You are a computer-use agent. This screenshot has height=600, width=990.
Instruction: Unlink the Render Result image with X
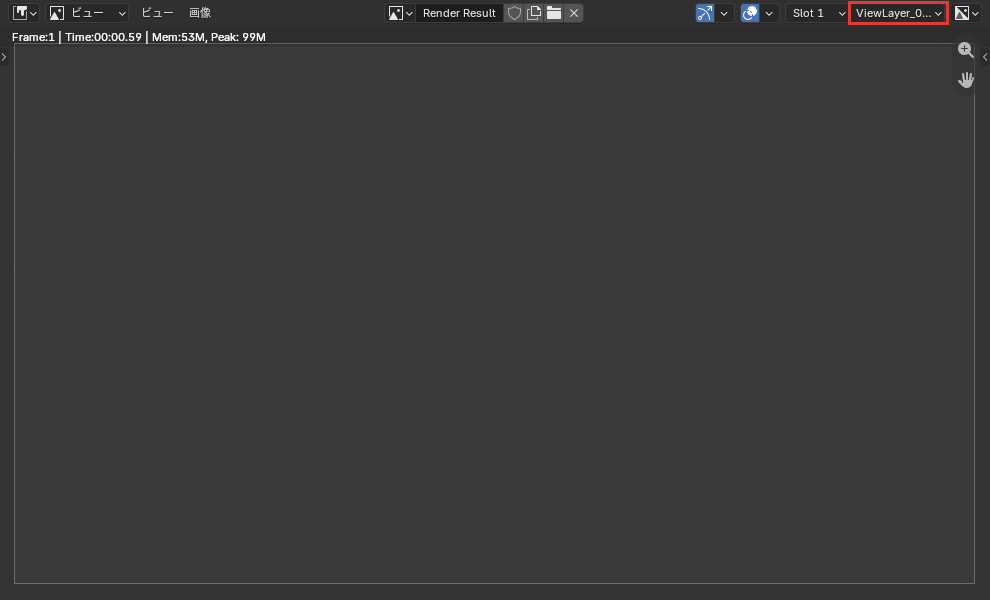[574, 13]
